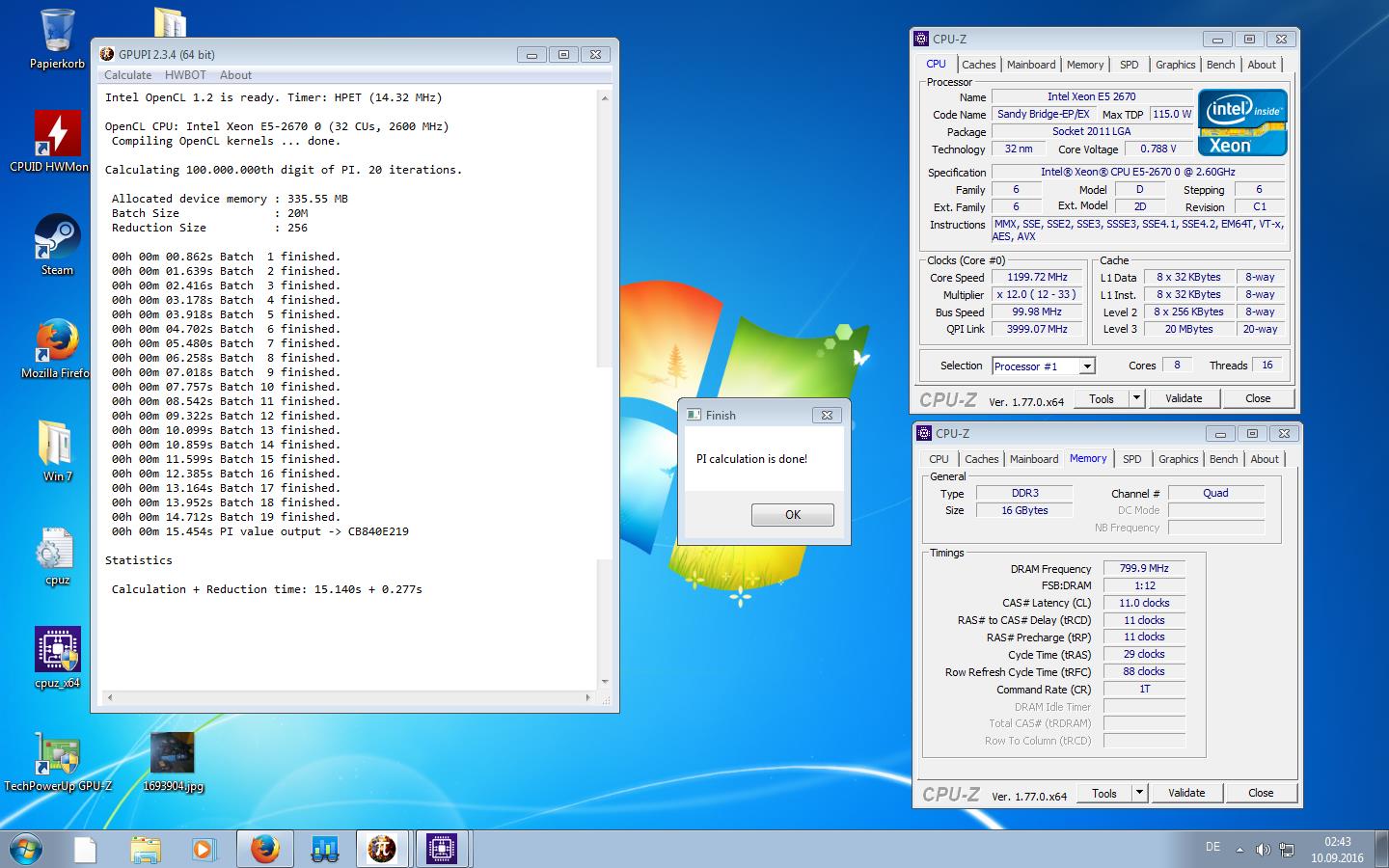Open TechPowerUp GPU-Z desktop shortcut
This screenshot has width=1389, height=868.
[x=58, y=762]
